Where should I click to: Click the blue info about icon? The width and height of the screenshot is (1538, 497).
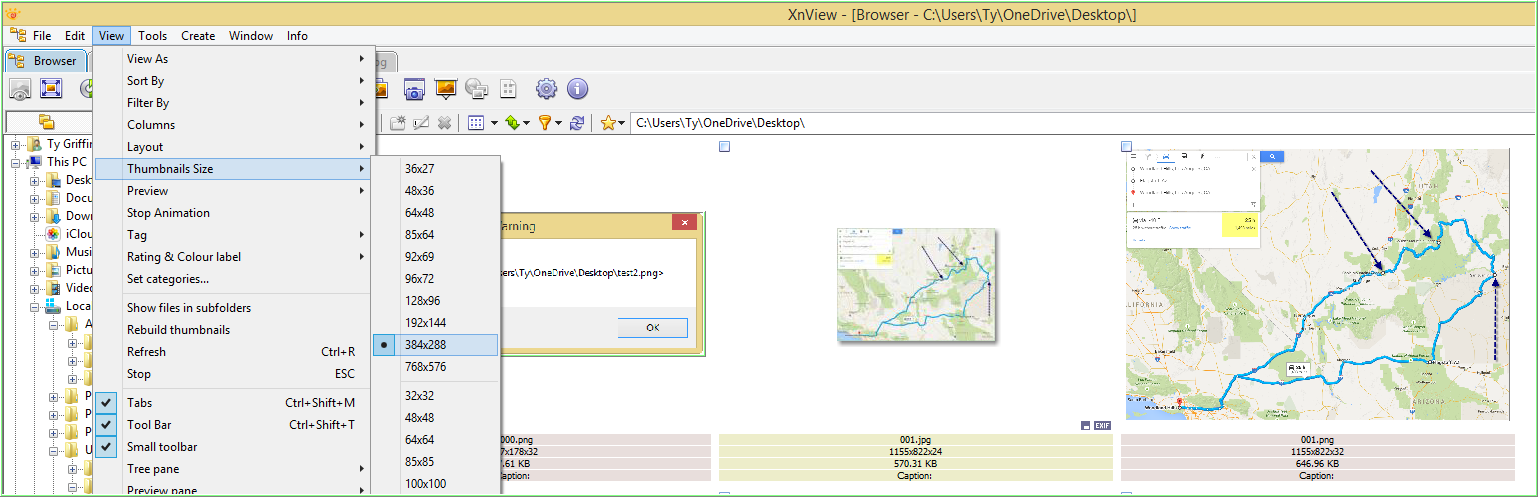point(577,89)
